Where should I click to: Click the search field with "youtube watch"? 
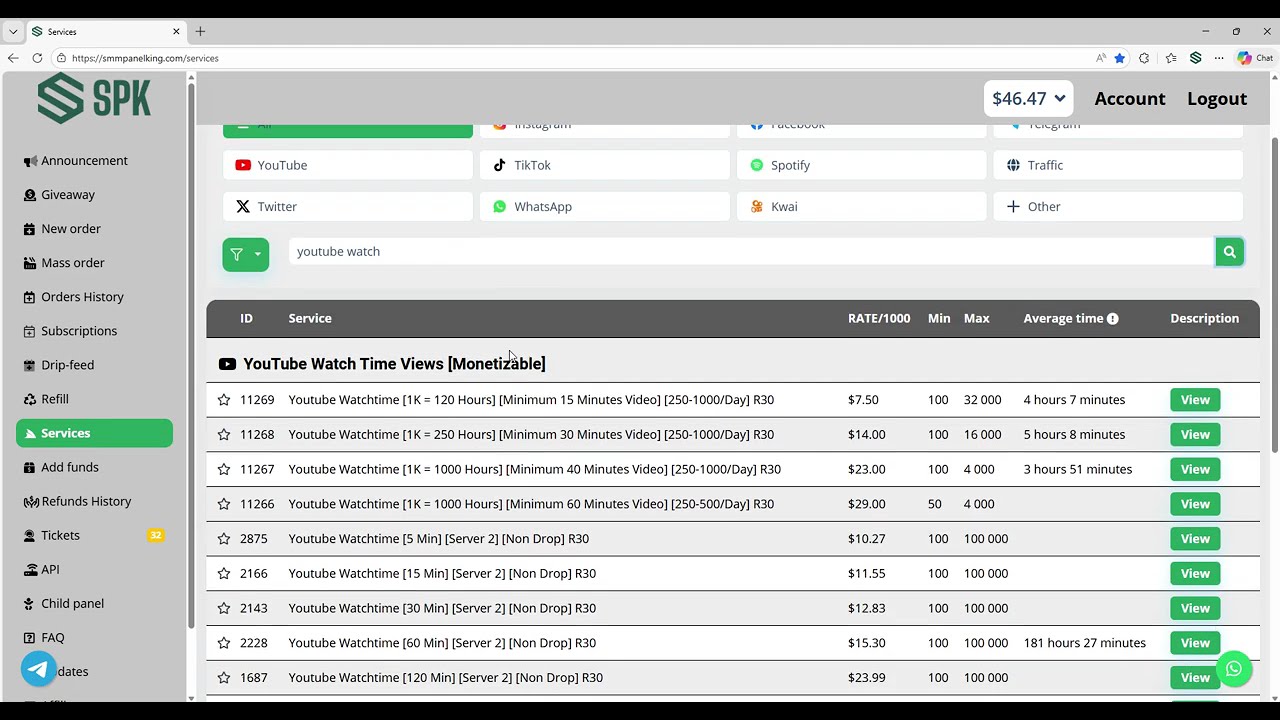[751, 252]
